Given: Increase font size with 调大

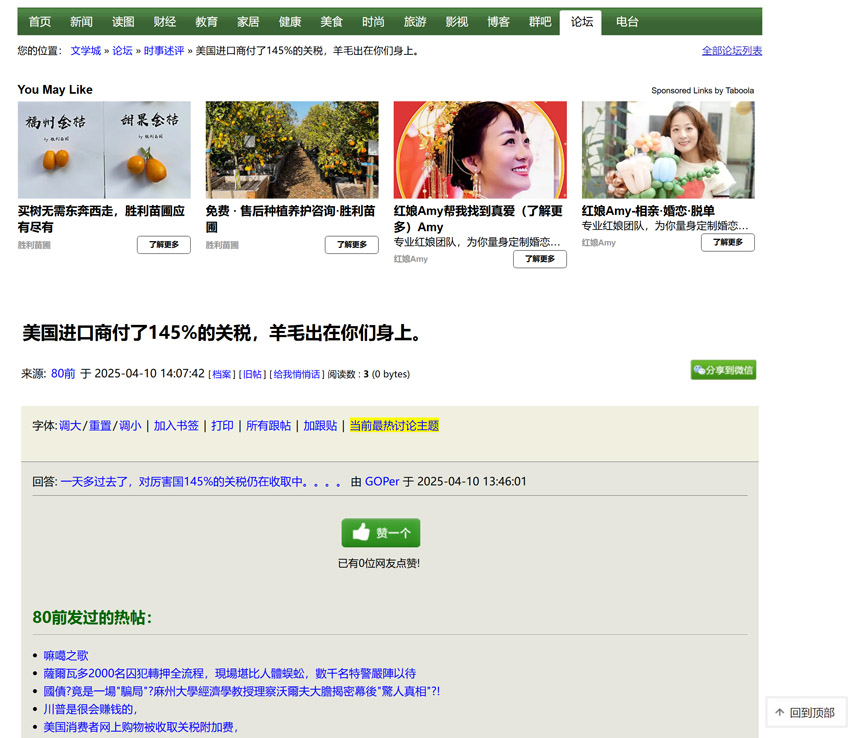Looking at the screenshot, I should pyautogui.click(x=70, y=426).
